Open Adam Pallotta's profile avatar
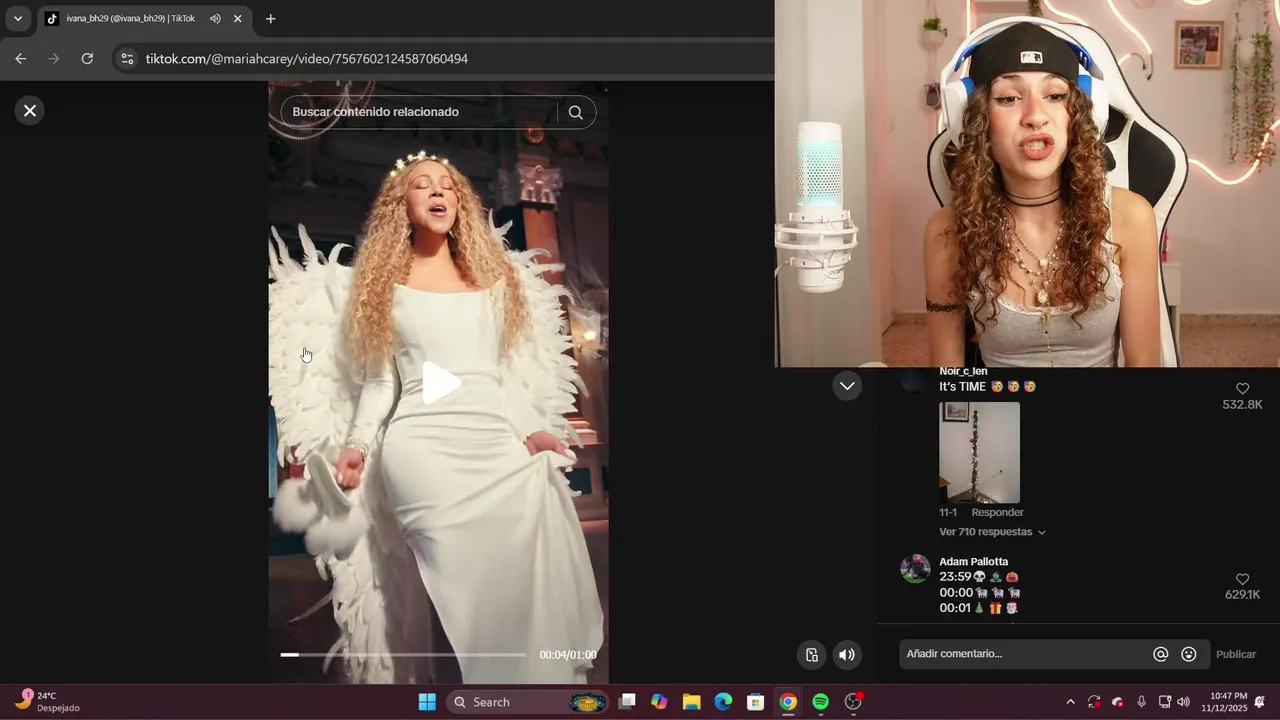This screenshot has height=720, width=1280. pyautogui.click(x=915, y=569)
